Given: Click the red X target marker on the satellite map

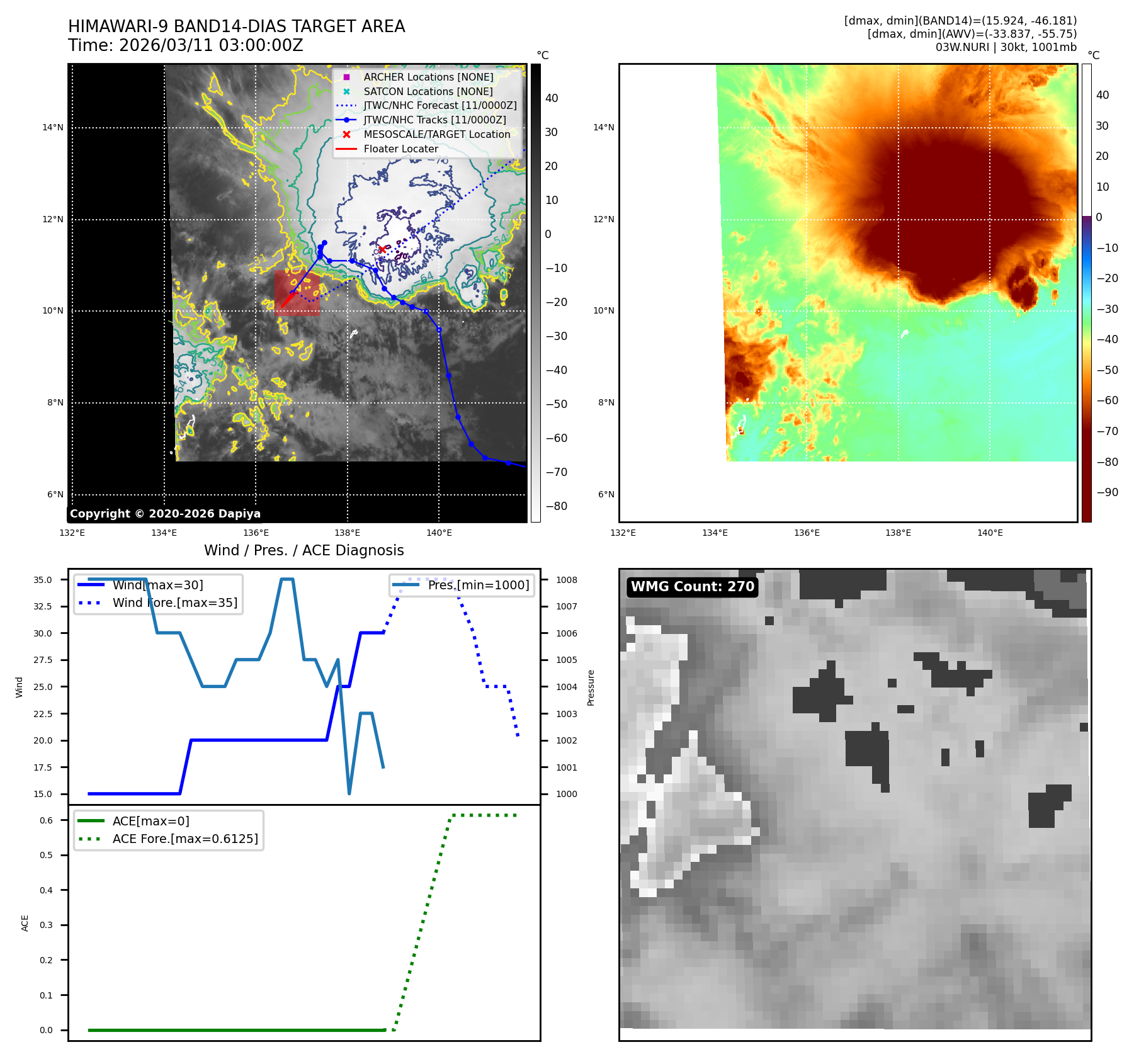Looking at the screenshot, I should coord(382,249).
